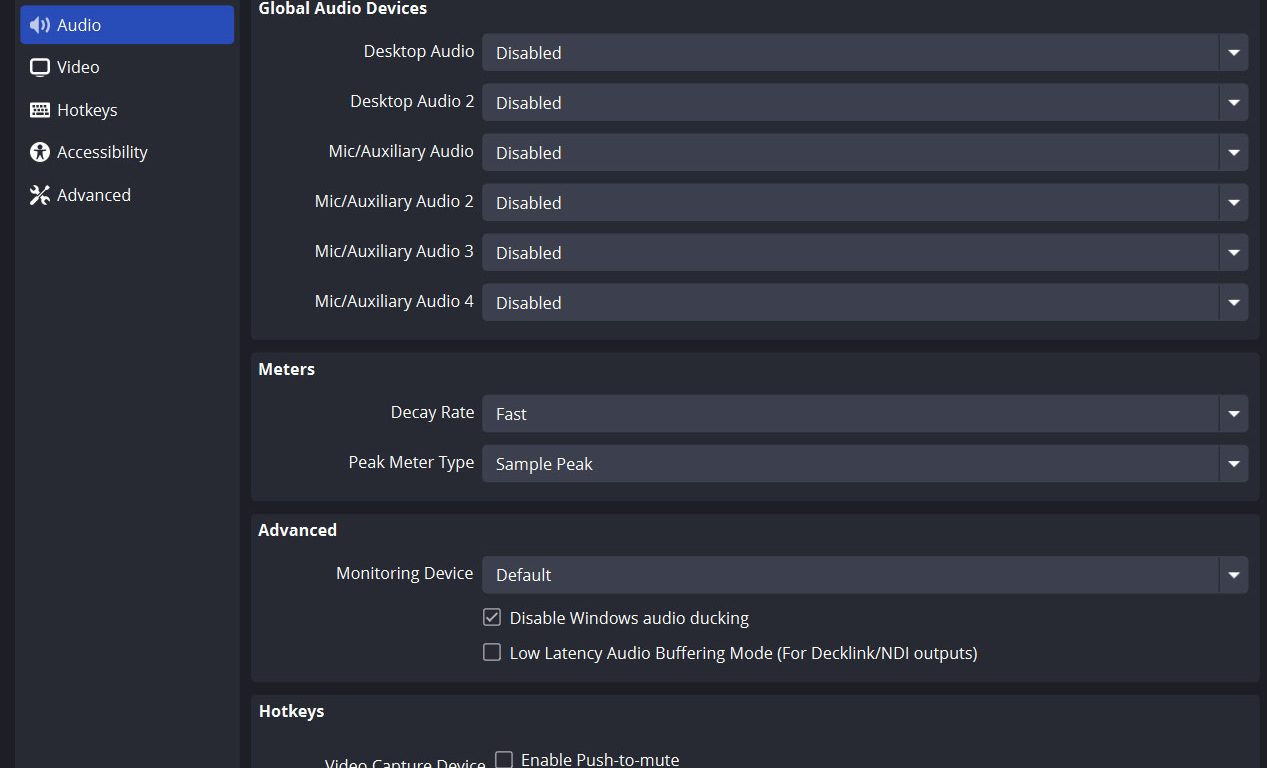Select the Monitoring Device combo box
The image size is (1267, 768).
864,575
